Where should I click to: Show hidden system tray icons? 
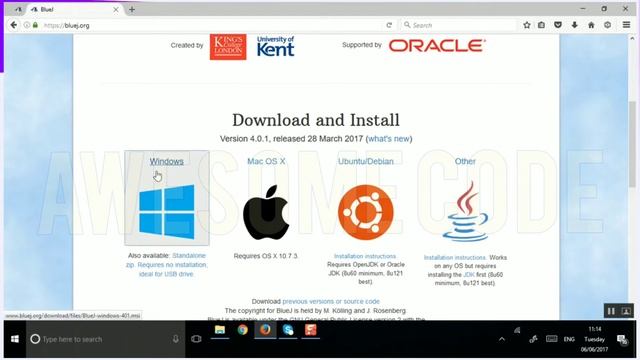502,339
